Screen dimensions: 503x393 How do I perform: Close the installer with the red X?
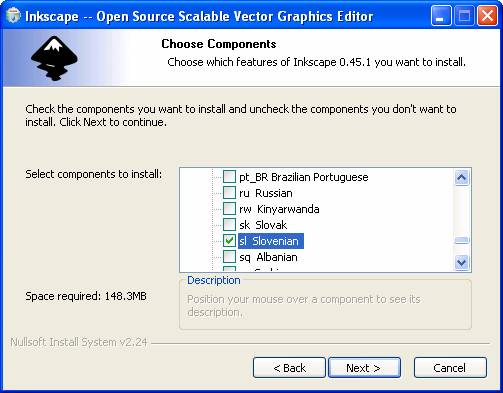[x=487, y=16]
